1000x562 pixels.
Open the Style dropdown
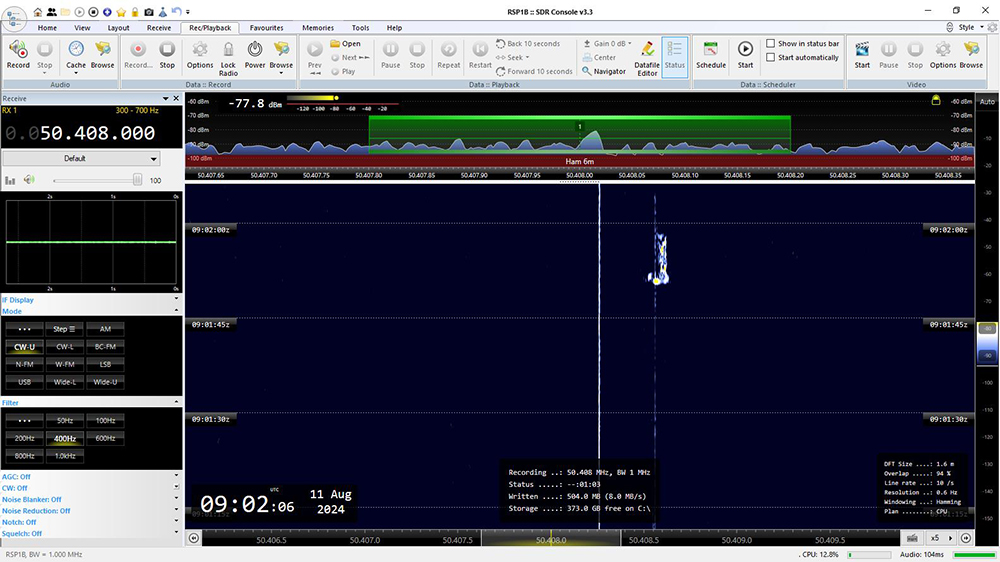click(971, 27)
